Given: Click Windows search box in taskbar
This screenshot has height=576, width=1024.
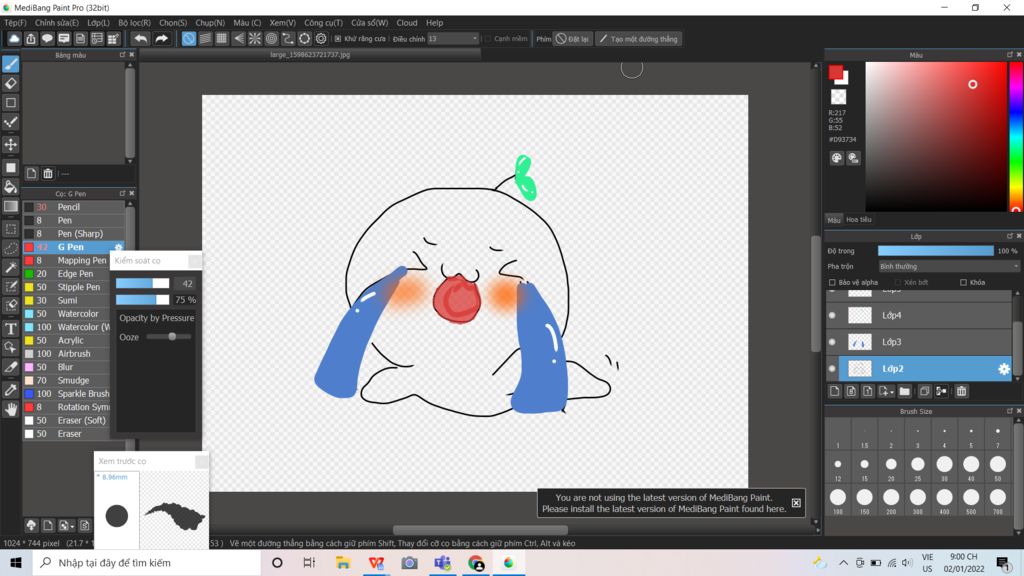Looking at the screenshot, I should [x=147, y=562].
